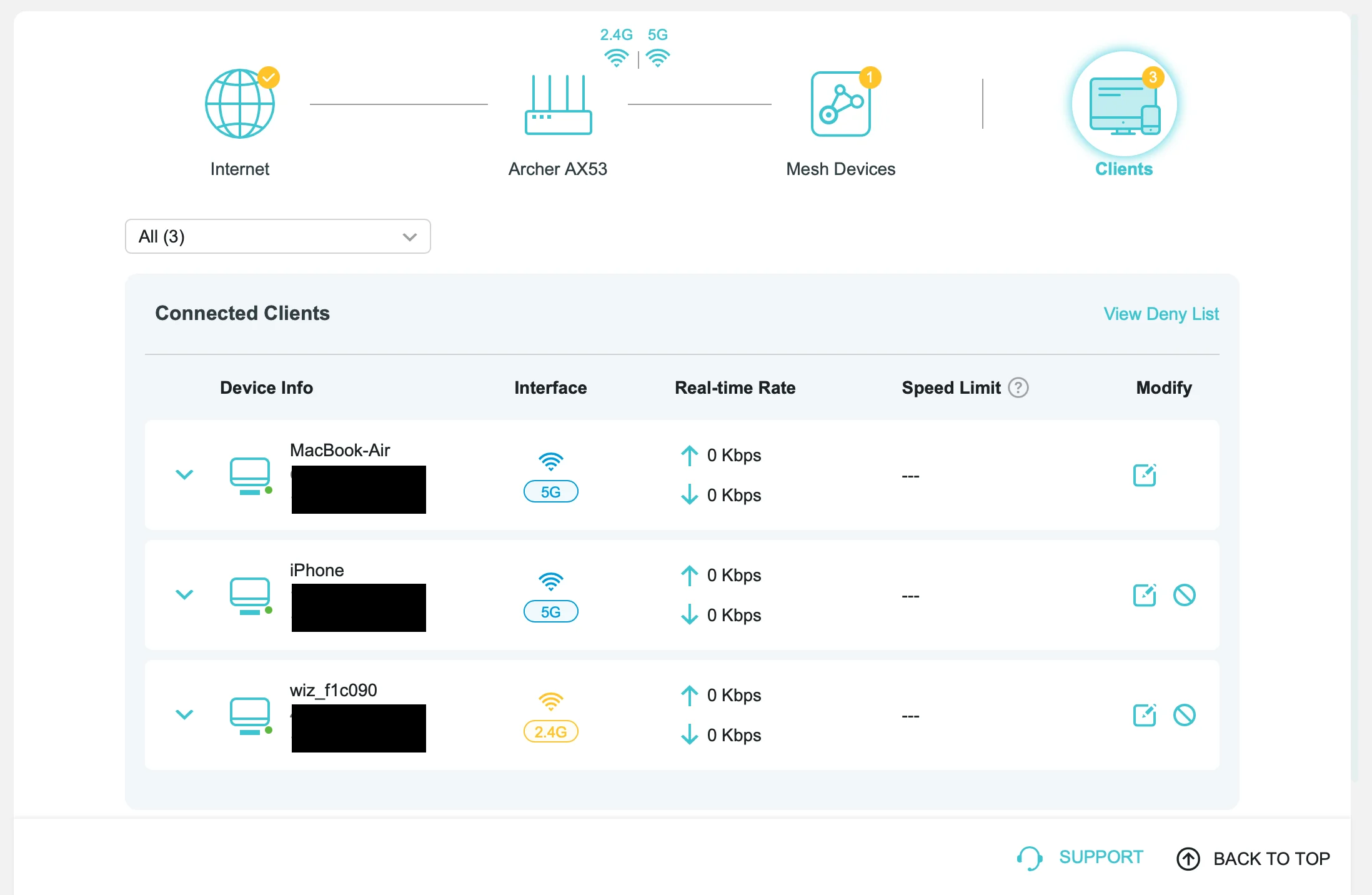Image resolution: width=1372 pixels, height=895 pixels.
Task: Open the Speed Limit help question mark
Action: (x=1018, y=387)
